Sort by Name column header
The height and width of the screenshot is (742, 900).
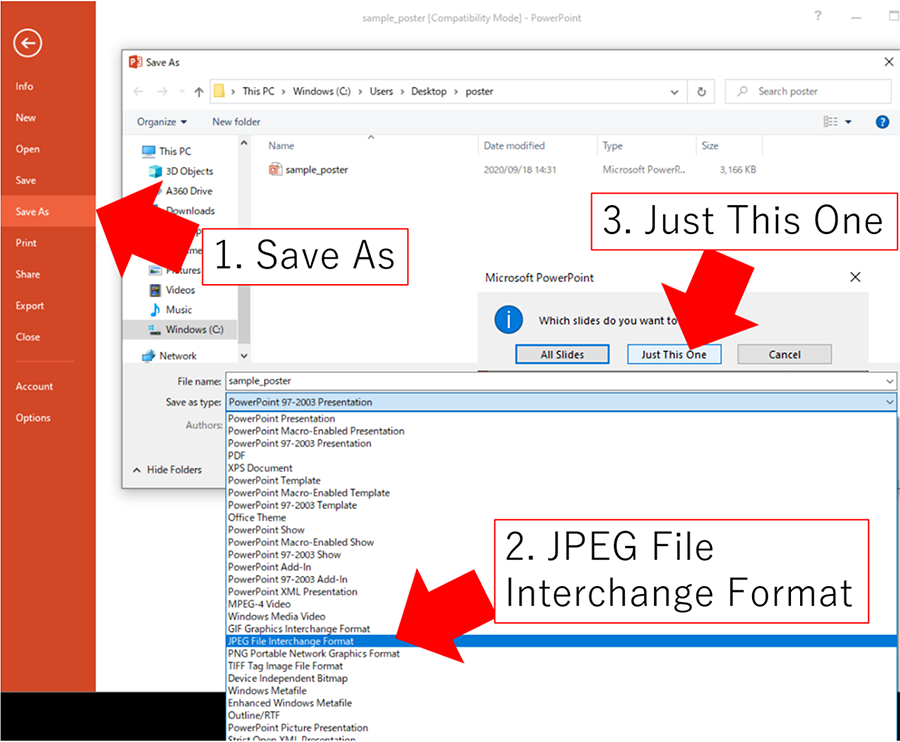click(281, 146)
